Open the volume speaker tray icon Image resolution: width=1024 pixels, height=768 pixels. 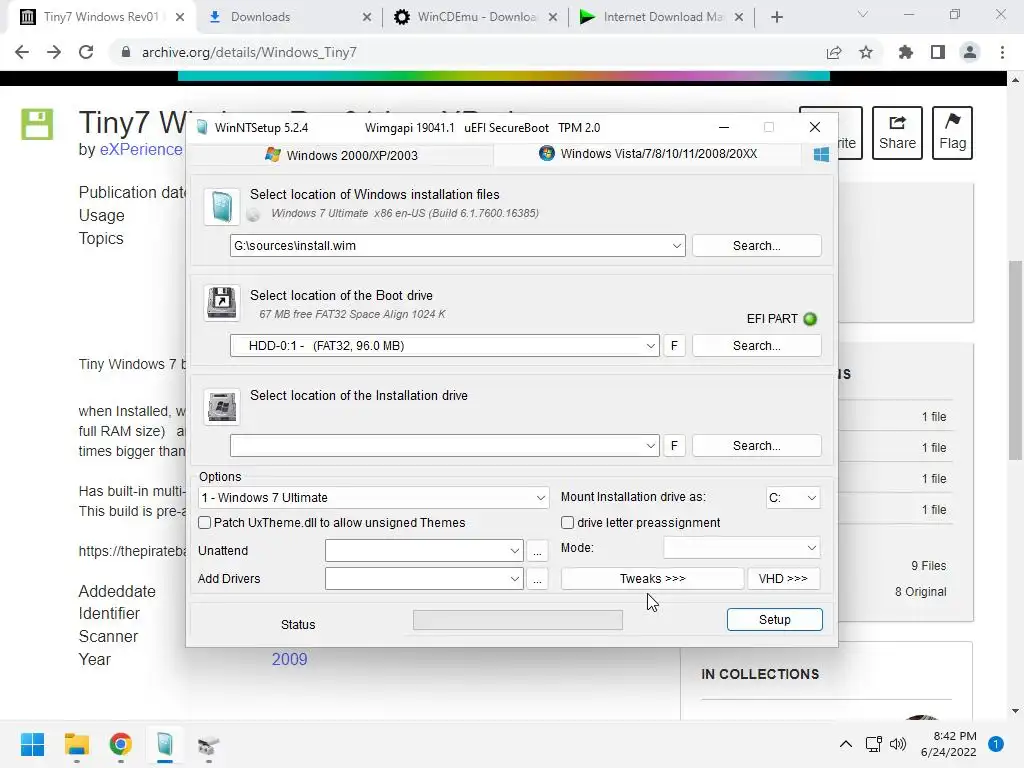point(899,744)
